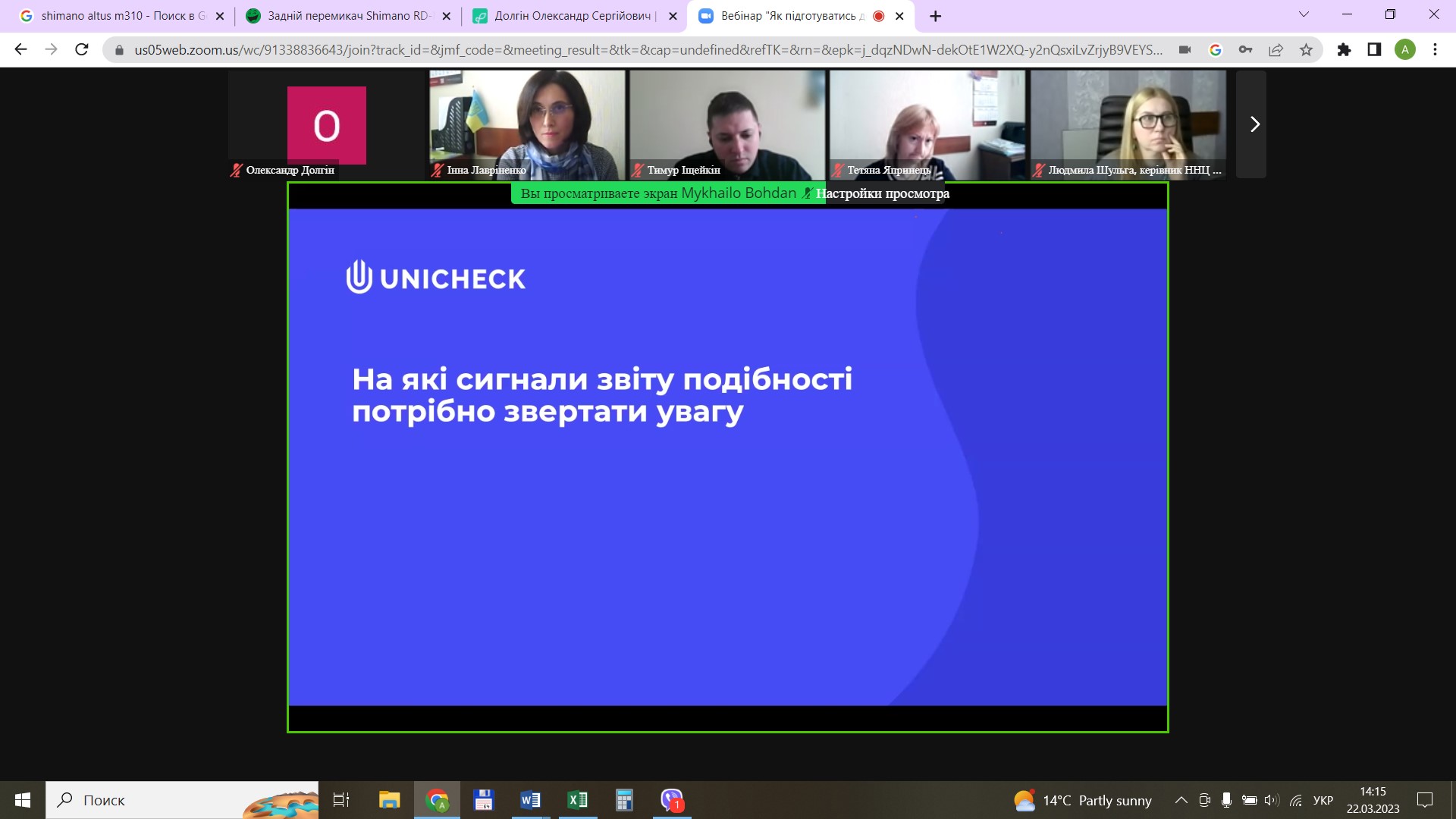The height and width of the screenshot is (819, 1456).
Task: Reload the Zoom web page
Action: [82, 49]
